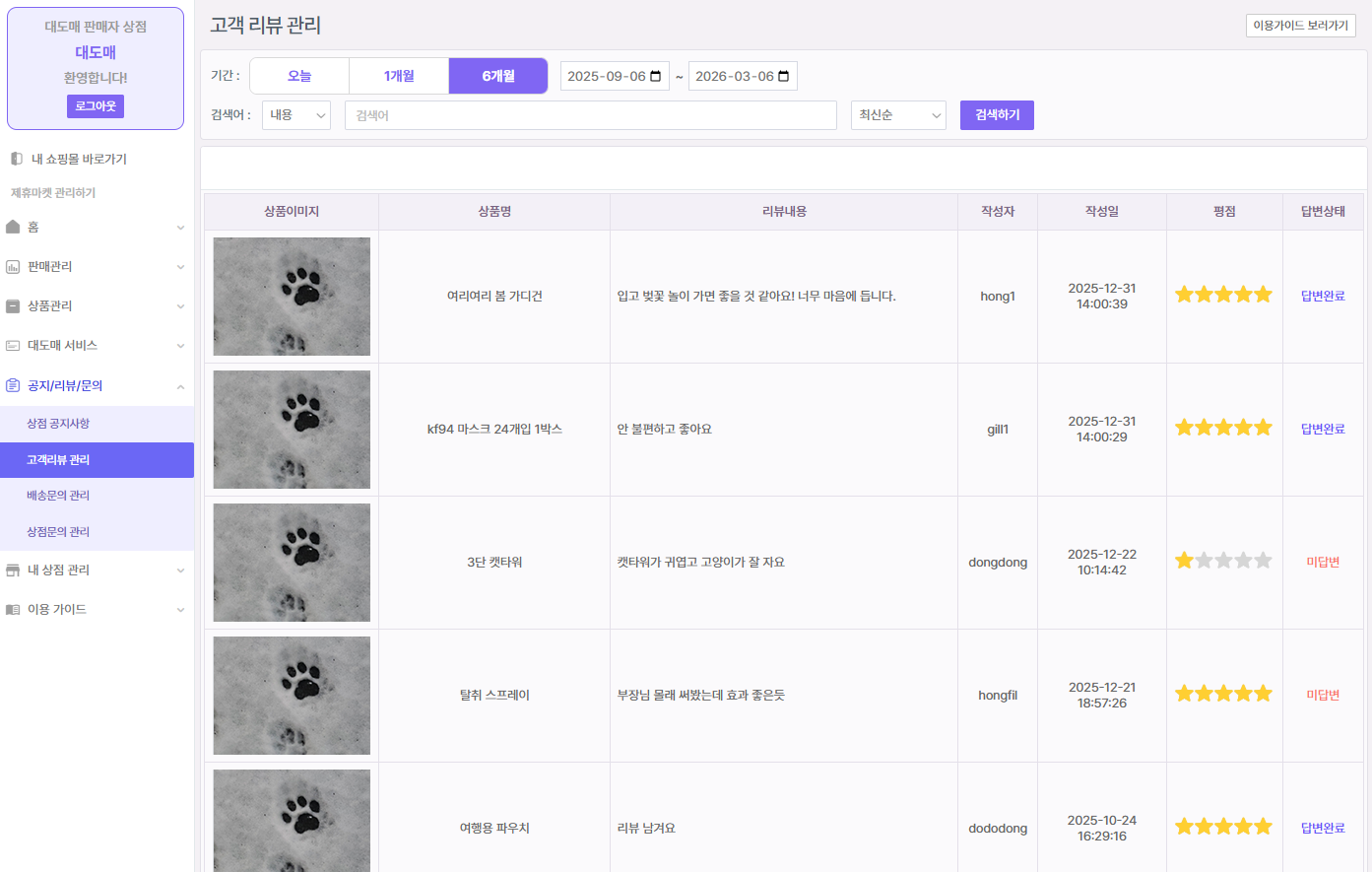Viewport: 1372px width, 872px height.
Task: Click the 대도매 서비스 sidebar icon
Action: [13, 346]
